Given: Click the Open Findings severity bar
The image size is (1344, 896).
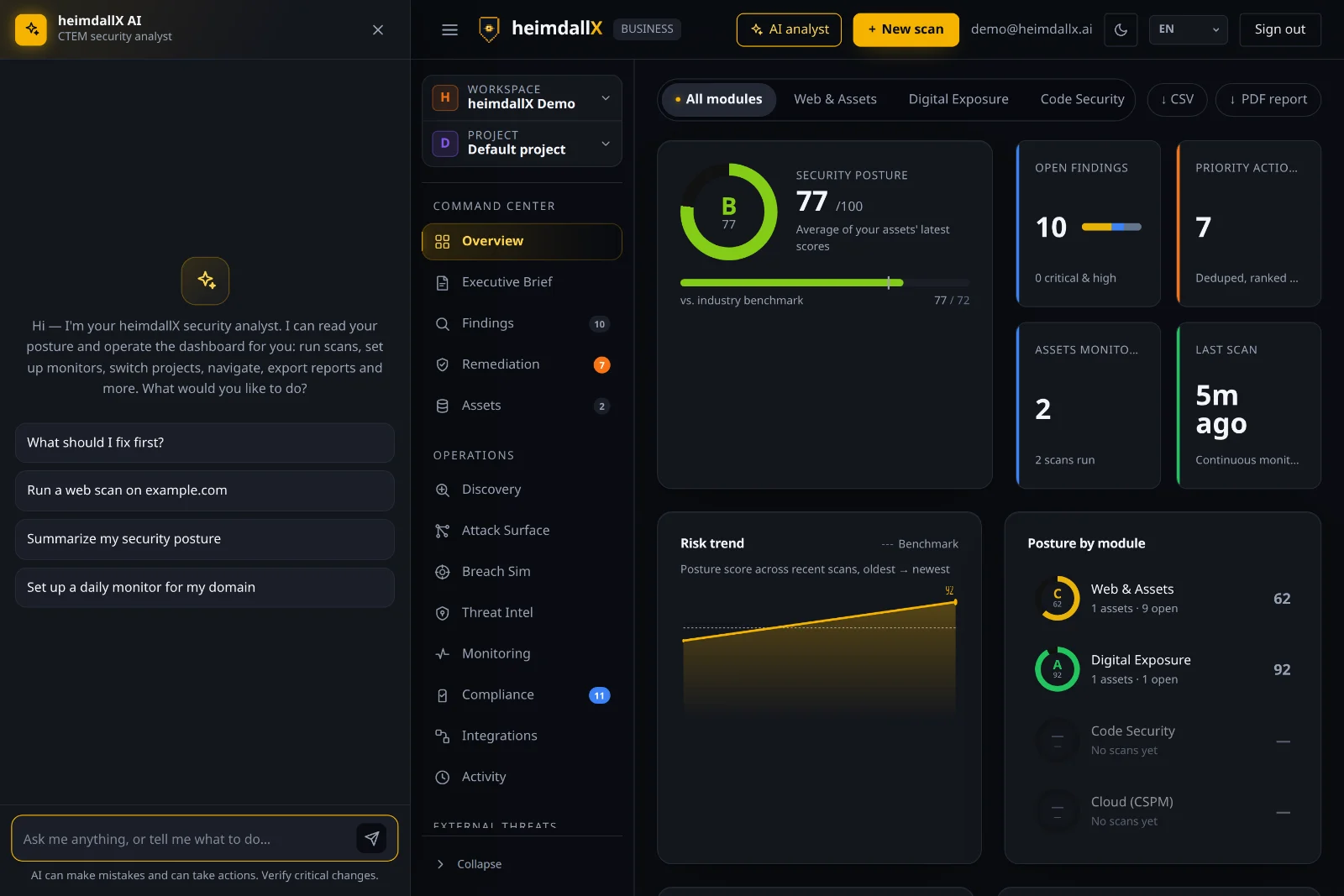Looking at the screenshot, I should [x=1111, y=227].
